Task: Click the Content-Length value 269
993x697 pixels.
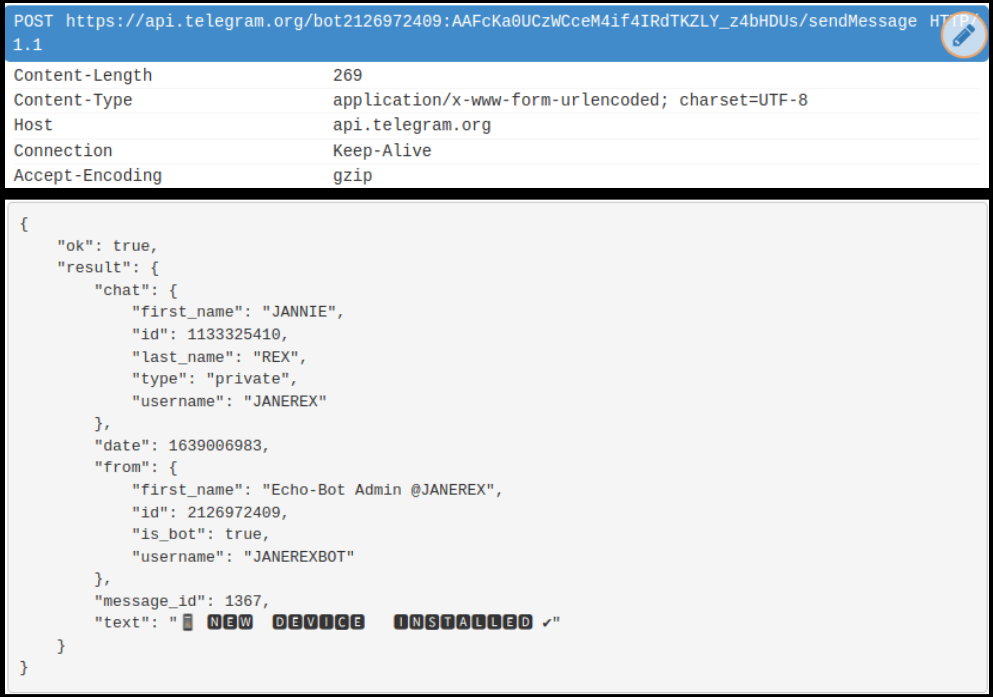Action: coord(347,75)
